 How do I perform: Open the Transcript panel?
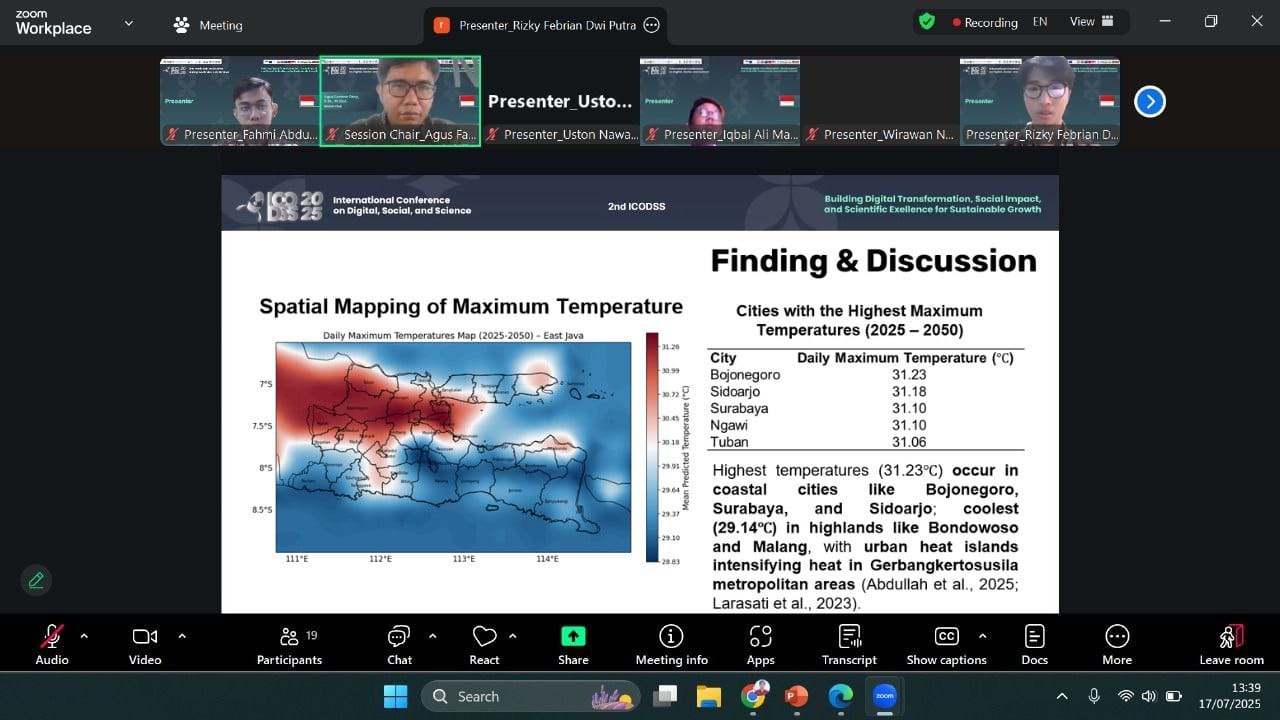pos(849,644)
